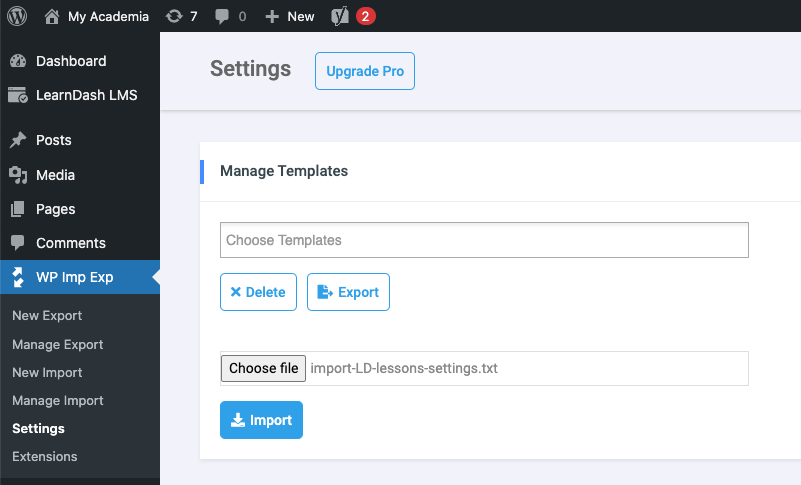Open the Choose Templates dropdown

pyautogui.click(x=484, y=240)
